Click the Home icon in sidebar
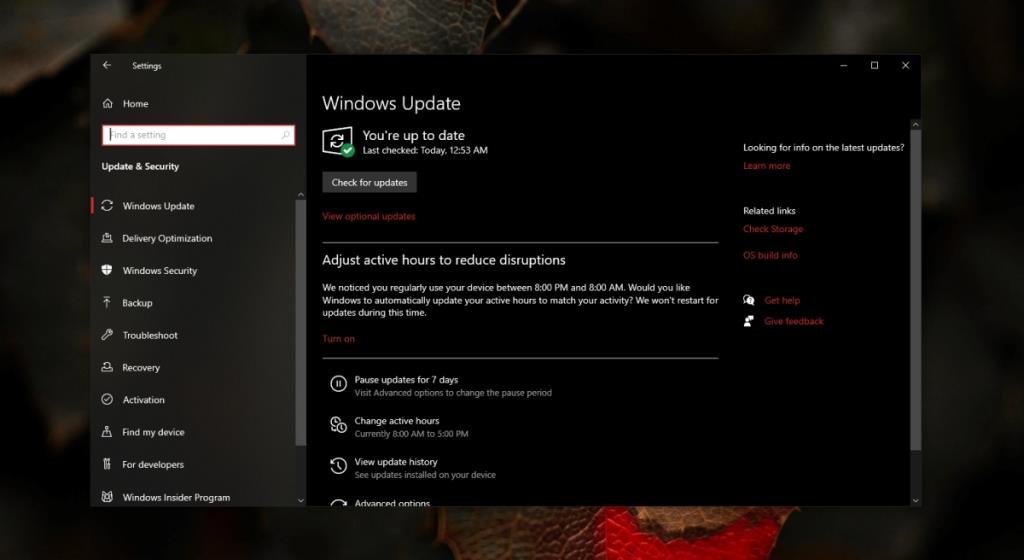The height and width of the screenshot is (560, 1024). [x=108, y=104]
